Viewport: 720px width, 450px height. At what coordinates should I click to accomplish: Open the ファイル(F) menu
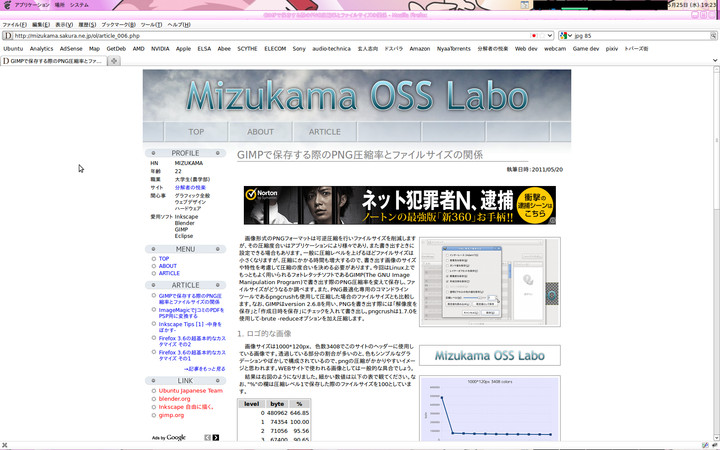(15, 25)
